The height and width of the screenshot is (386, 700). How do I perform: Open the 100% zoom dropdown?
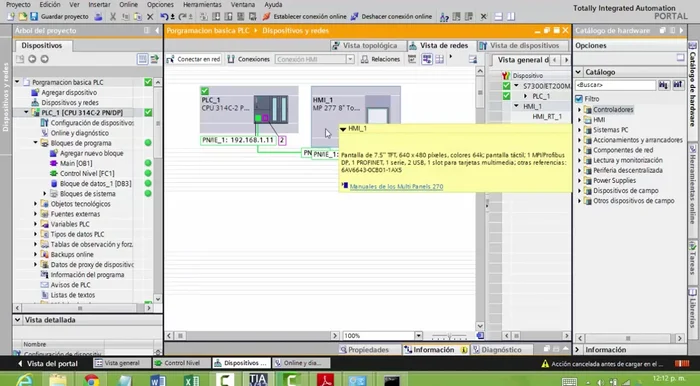tap(418, 336)
